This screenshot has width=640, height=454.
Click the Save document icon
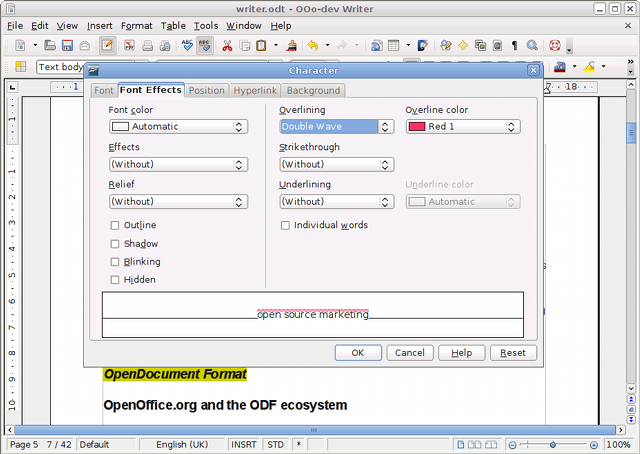(66, 46)
